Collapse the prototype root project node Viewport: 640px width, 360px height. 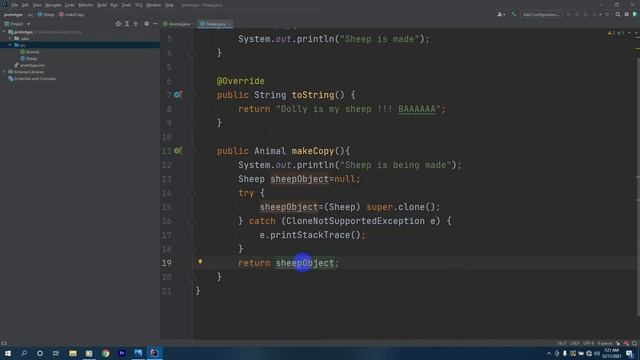point(4,32)
